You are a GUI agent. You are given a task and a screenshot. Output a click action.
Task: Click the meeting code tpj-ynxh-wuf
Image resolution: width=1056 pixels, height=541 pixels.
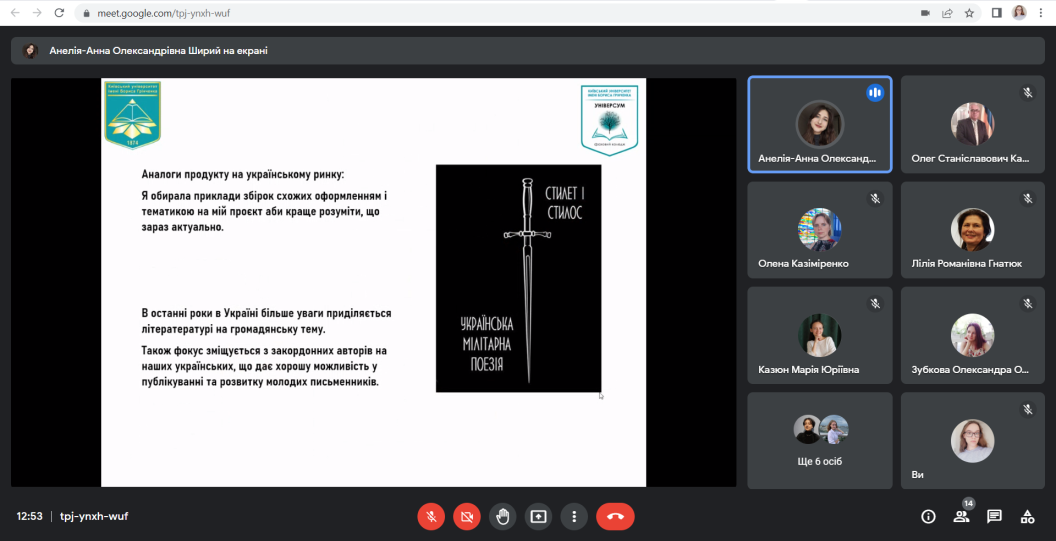94,517
